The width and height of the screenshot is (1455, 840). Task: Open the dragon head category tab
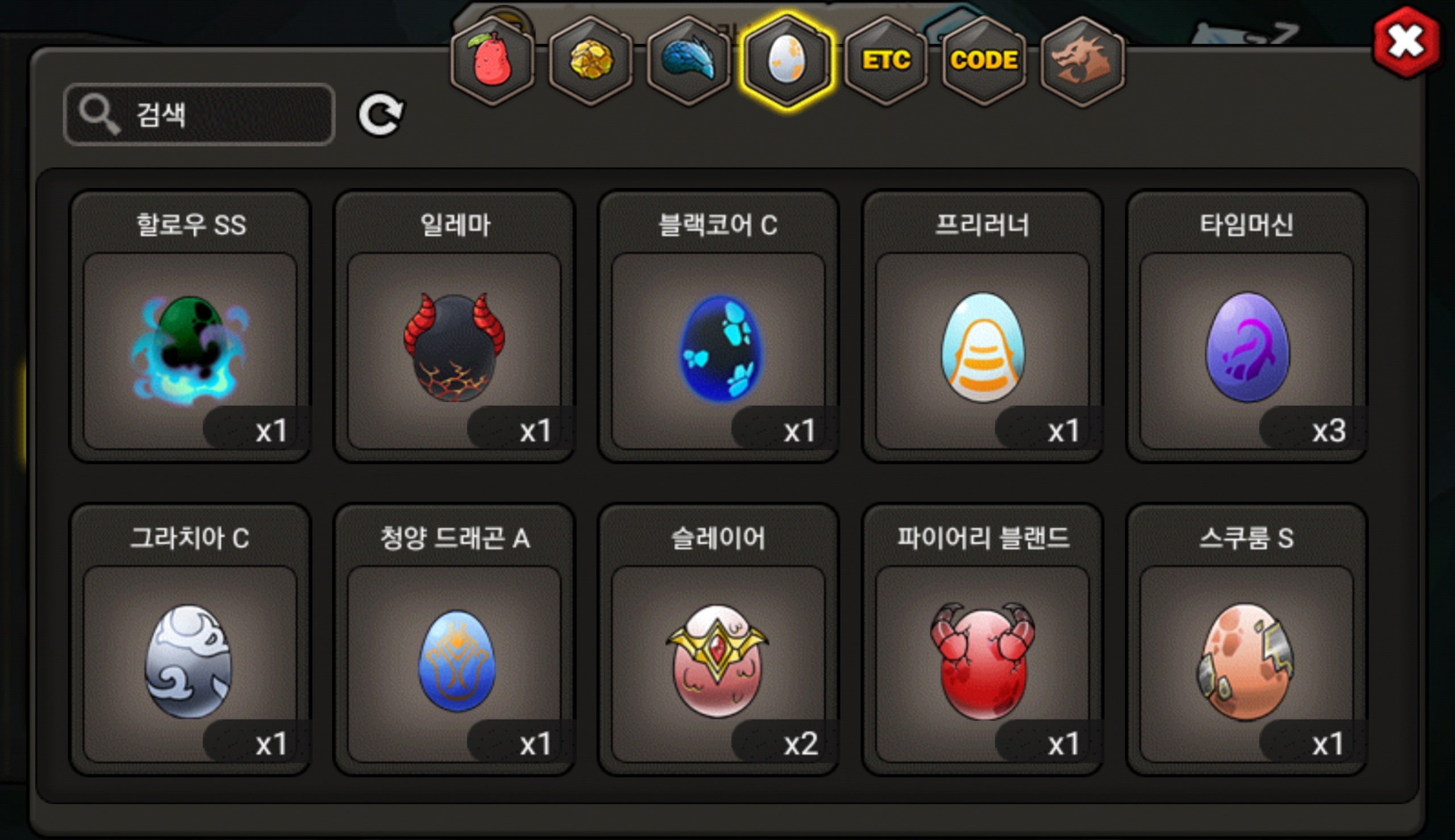point(1082,61)
